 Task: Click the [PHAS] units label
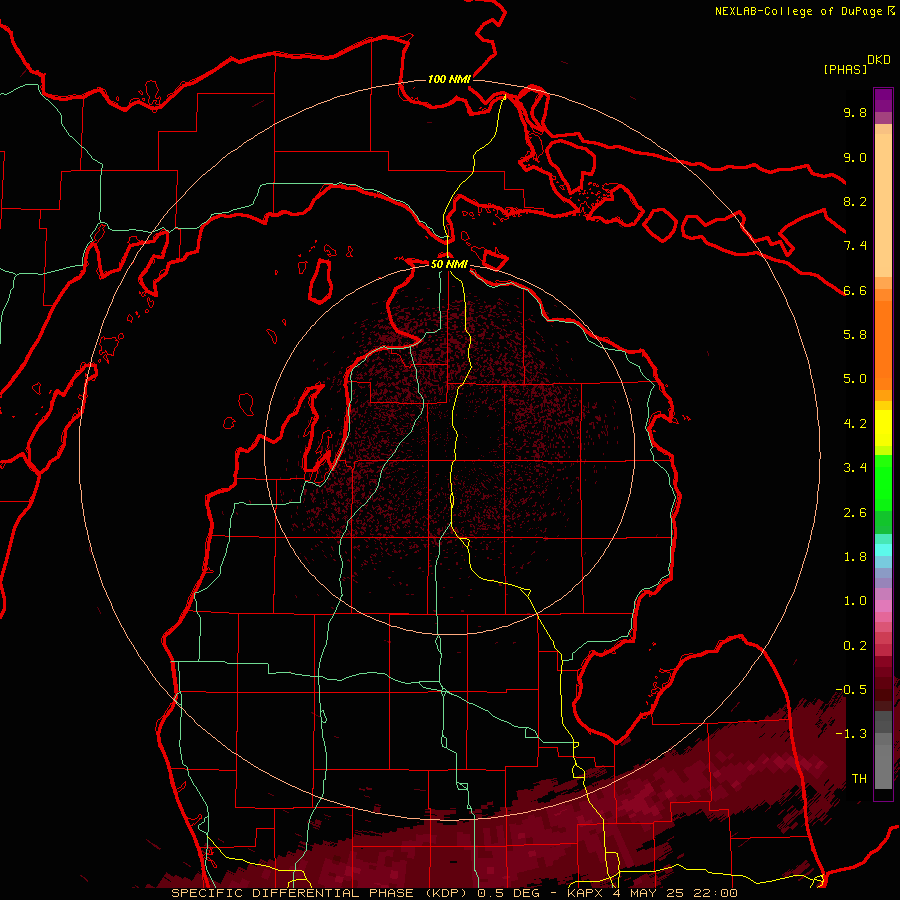click(x=845, y=69)
